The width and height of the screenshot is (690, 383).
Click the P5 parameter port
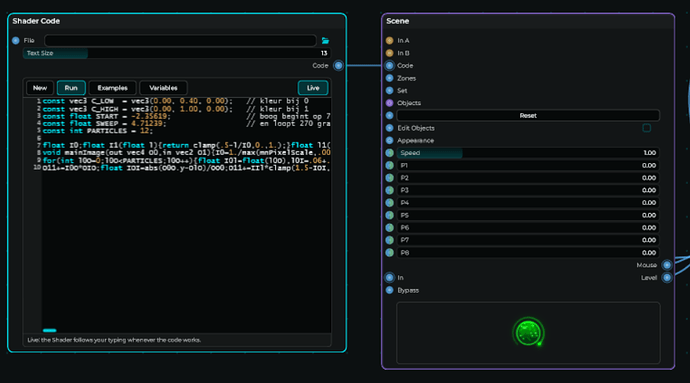[389, 215]
